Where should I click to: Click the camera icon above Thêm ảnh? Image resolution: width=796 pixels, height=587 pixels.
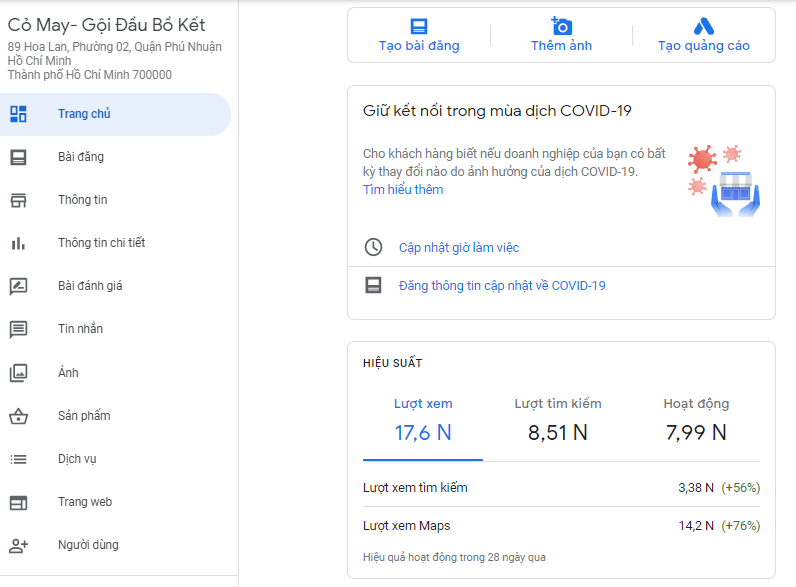(x=561, y=26)
